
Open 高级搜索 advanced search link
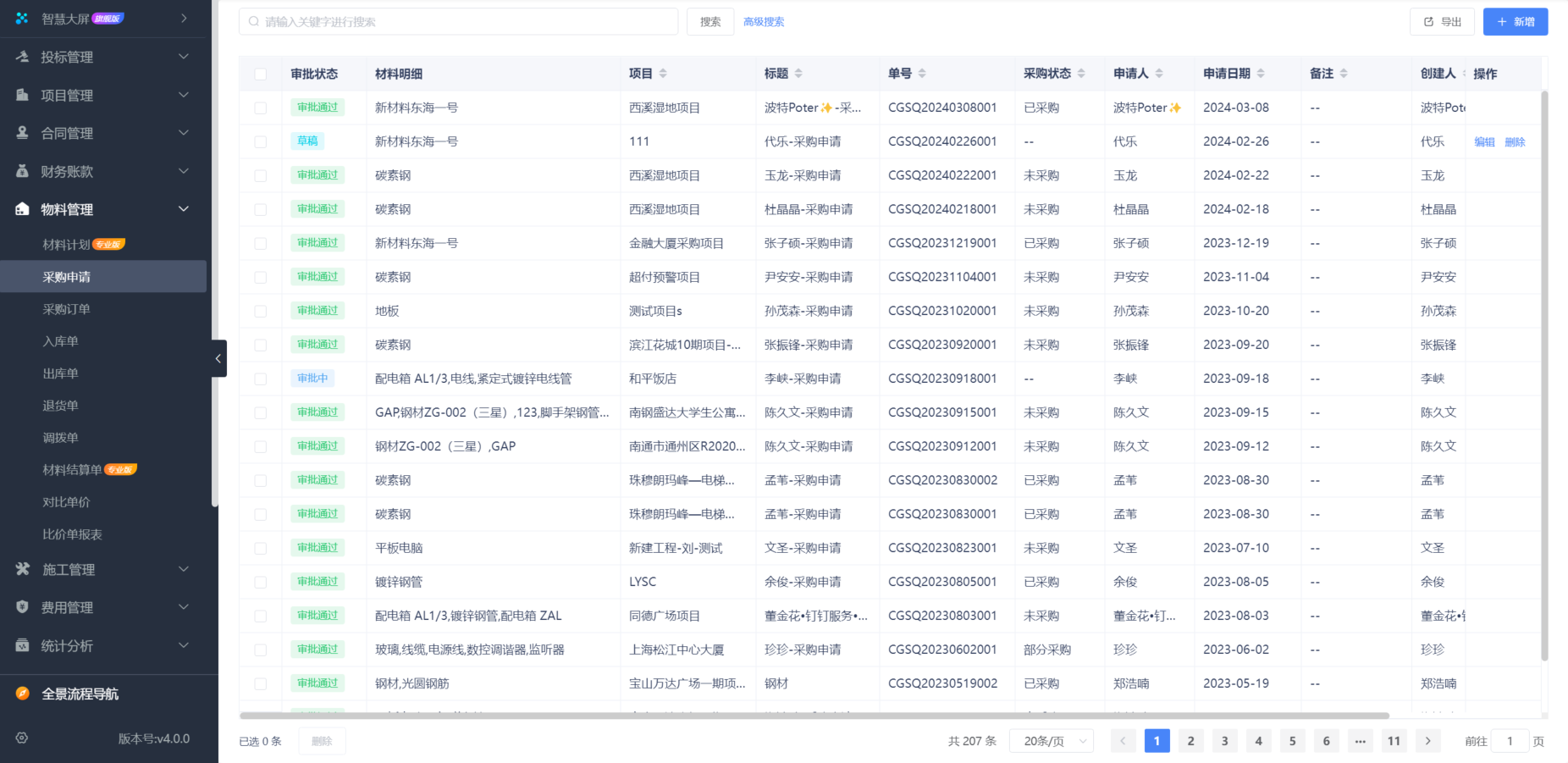tap(763, 21)
